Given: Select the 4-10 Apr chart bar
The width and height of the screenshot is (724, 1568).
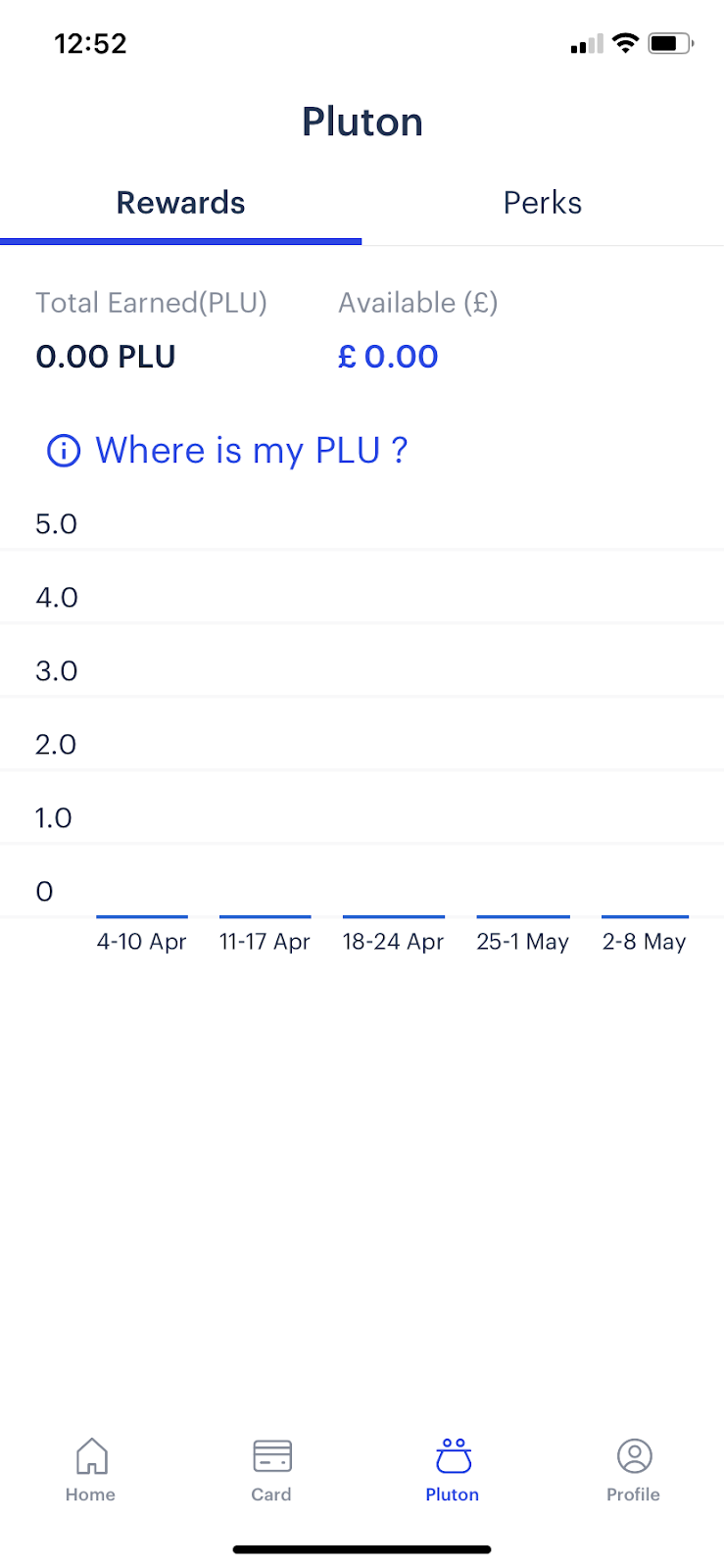Looking at the screenshot, I should 142,917.
